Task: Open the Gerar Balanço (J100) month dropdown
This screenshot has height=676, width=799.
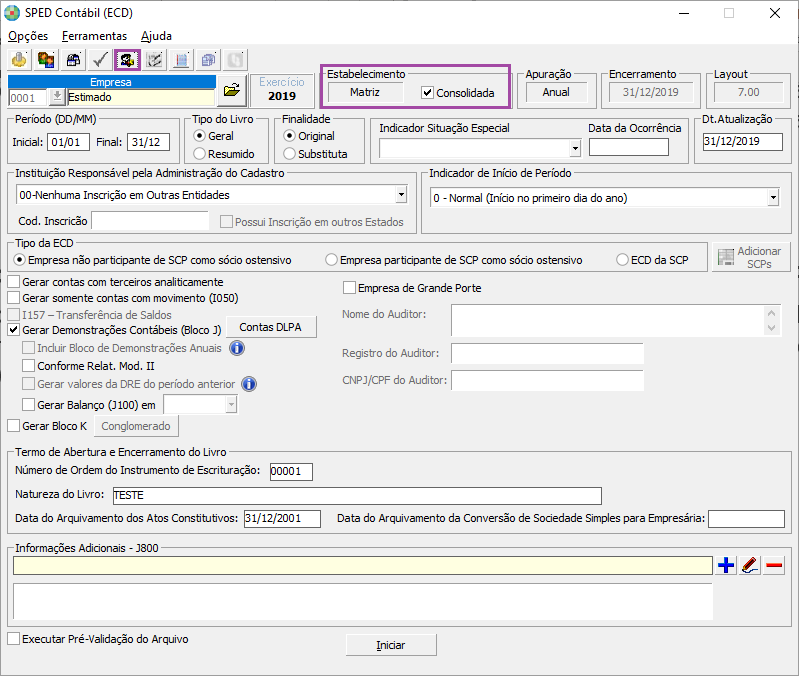Action: [x=231, y=404]
